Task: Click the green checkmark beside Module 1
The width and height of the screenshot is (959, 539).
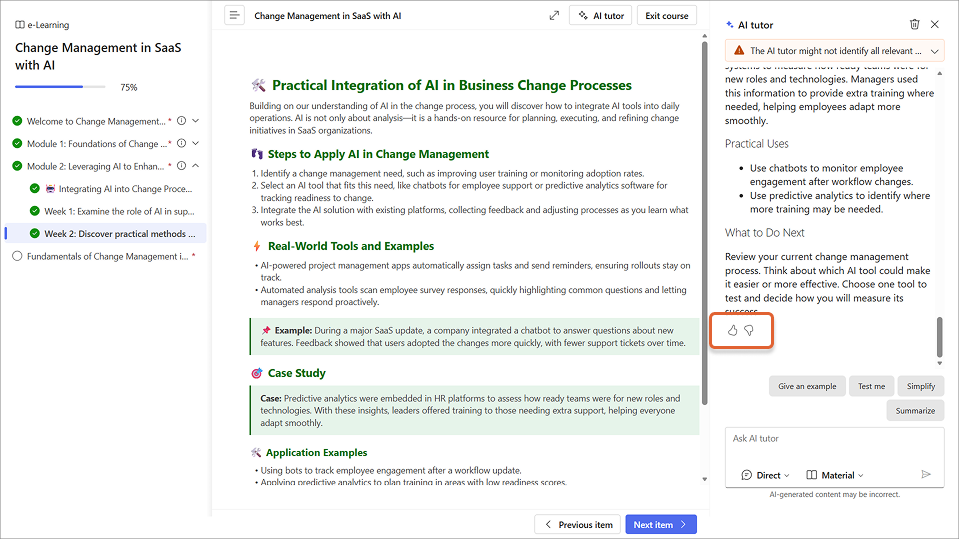Action: [17, 143]
